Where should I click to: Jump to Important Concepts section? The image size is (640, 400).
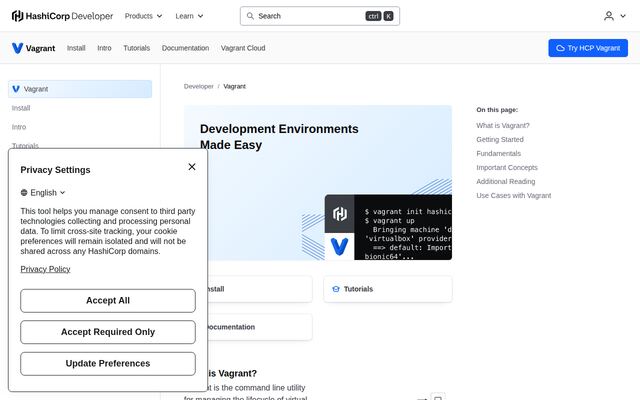coord(507,168)
